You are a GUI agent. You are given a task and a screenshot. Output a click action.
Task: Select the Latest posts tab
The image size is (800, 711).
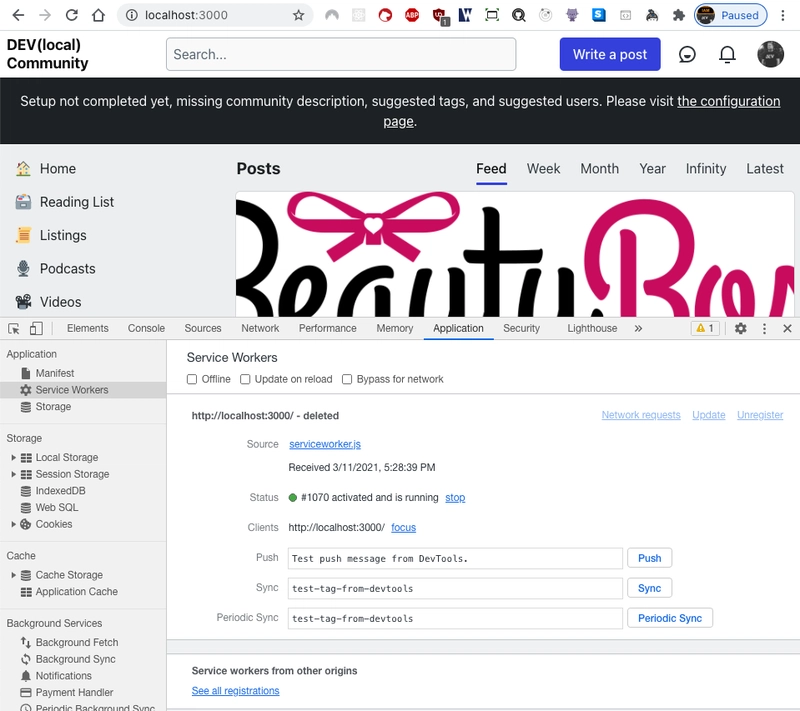[x=765, y=169]
